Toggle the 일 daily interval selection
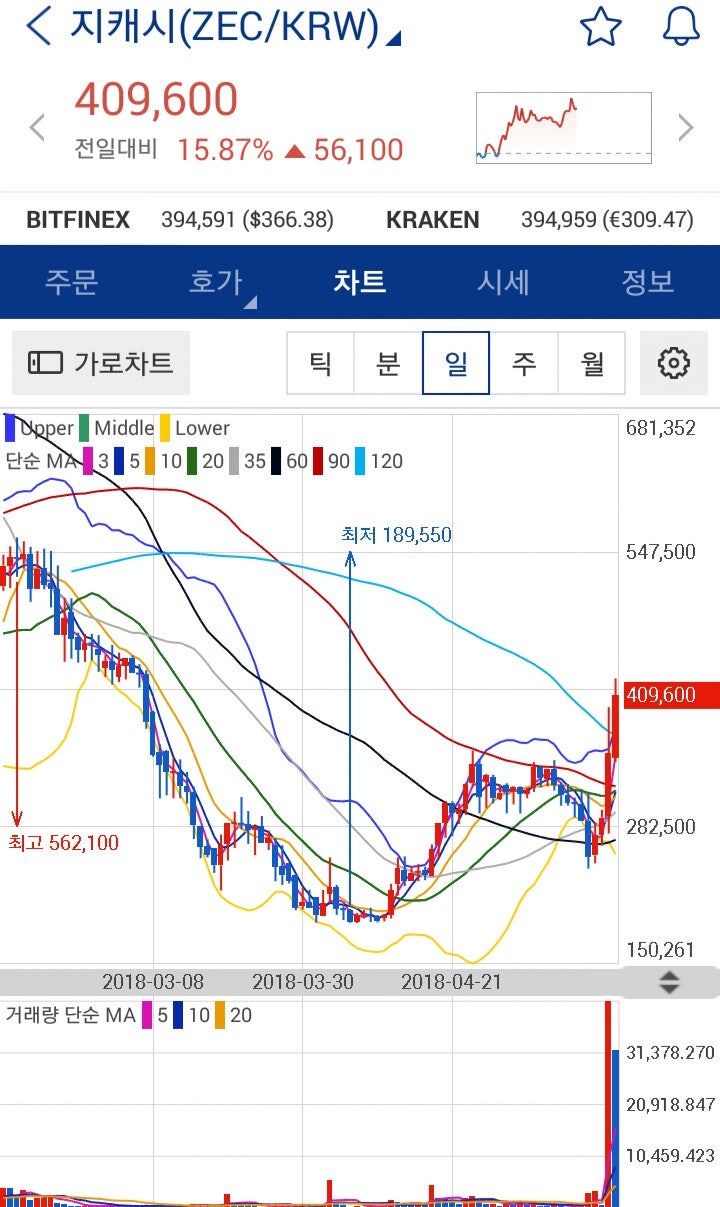Screen dimensions: 720x1207 click(456, 363)
